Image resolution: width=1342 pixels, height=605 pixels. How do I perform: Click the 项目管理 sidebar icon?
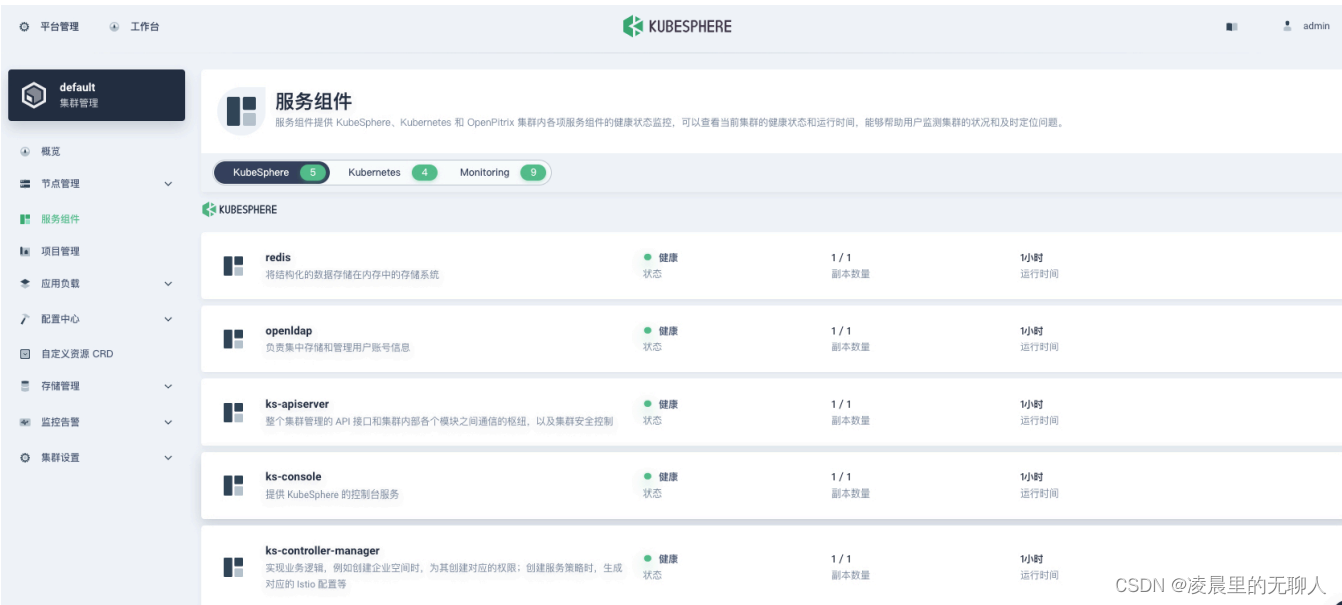pyautogui.click(x=25, y=251)
